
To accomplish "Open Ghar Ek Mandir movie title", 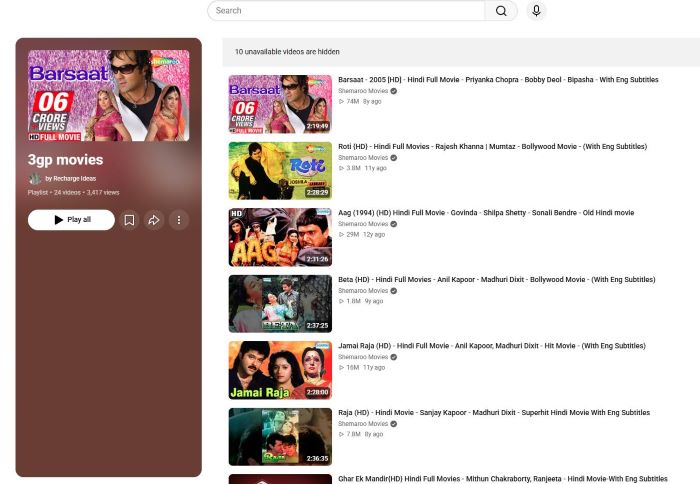I will coord(503,479).
